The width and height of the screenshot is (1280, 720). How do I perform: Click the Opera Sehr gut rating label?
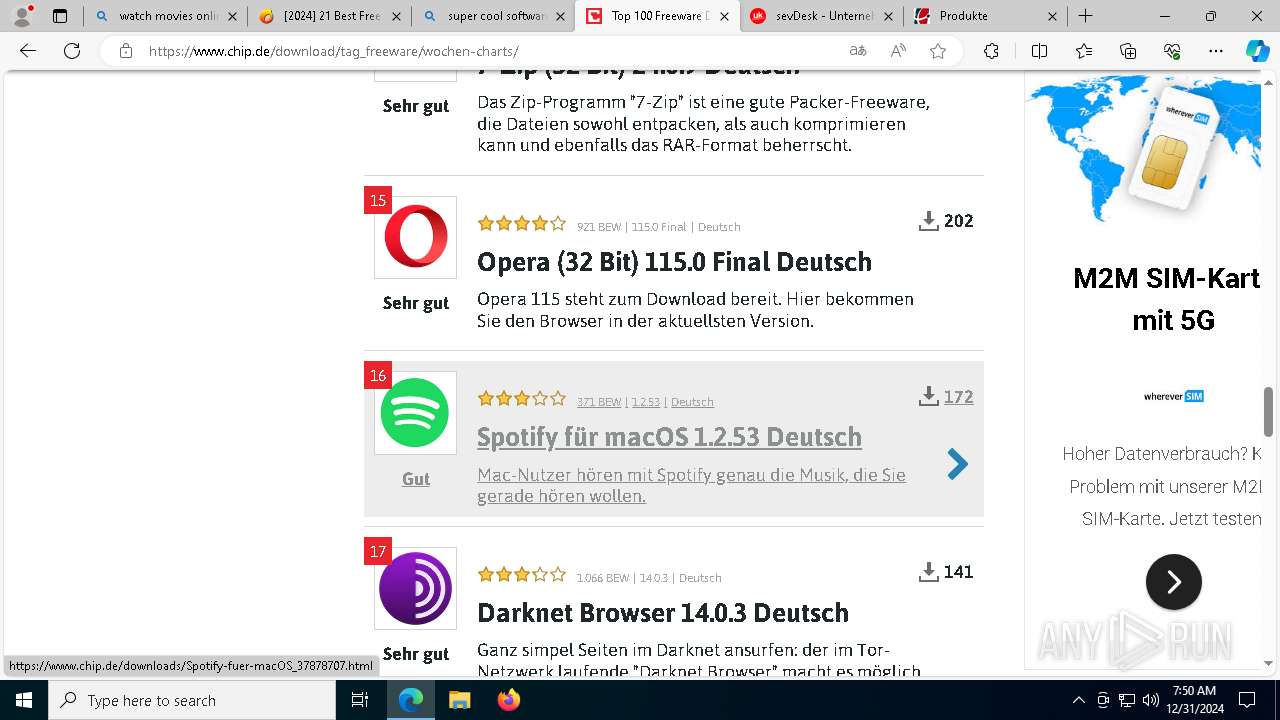pyautogui.click(x=416, y=303)
